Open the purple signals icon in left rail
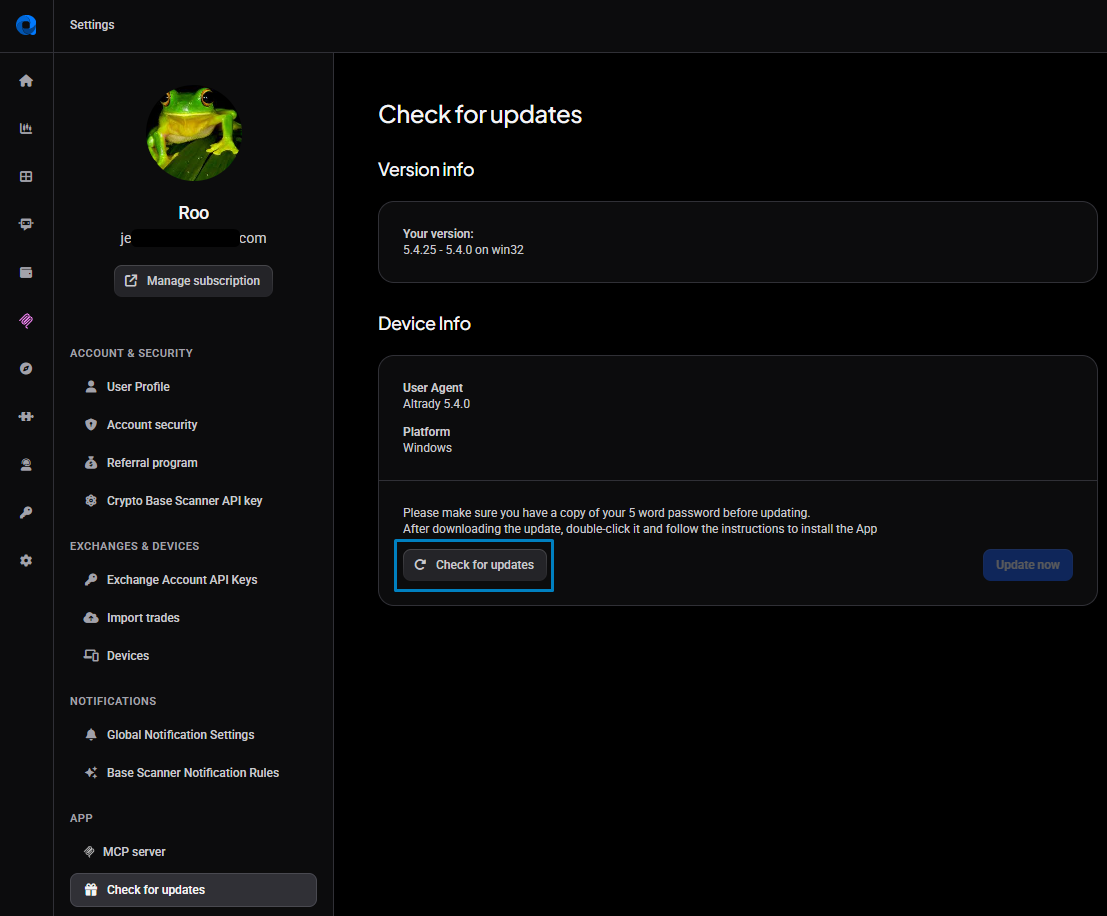The height and width of the screenshot is (916, 1107). pyautogui.click(x=26, y=321)
